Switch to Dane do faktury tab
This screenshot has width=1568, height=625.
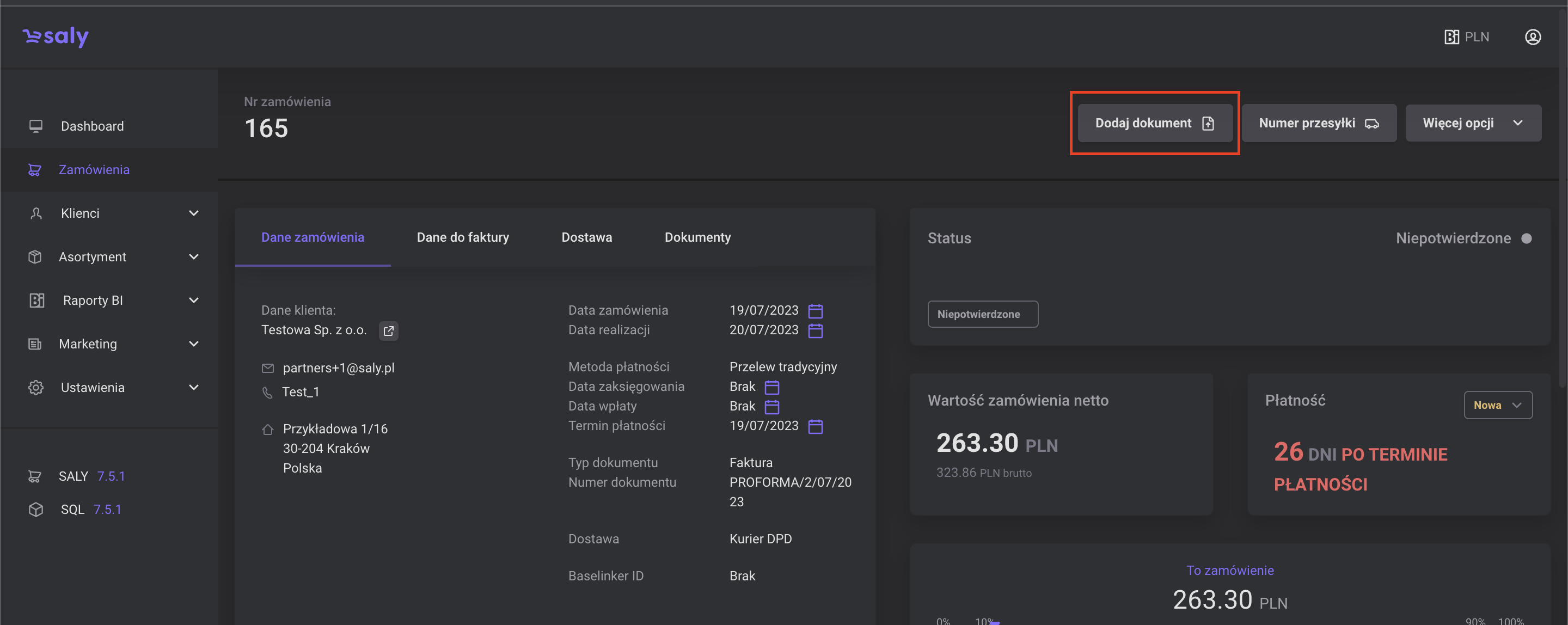point(463,237)
